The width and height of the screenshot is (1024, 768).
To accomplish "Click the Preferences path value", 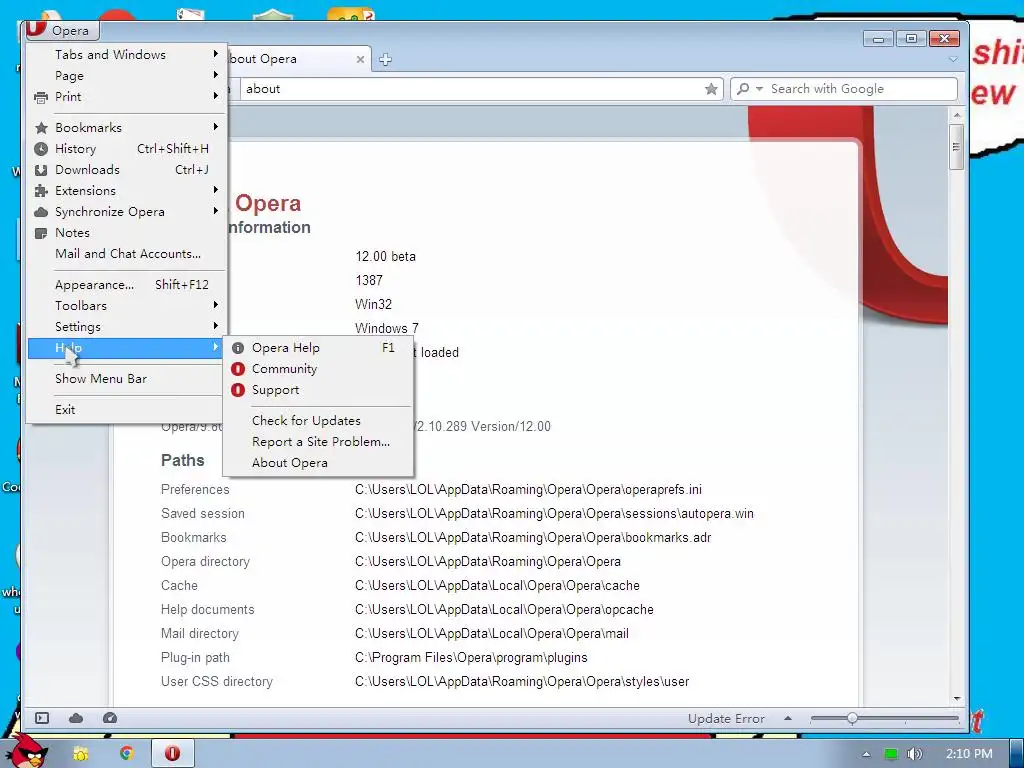I will (x=528, y=490).
